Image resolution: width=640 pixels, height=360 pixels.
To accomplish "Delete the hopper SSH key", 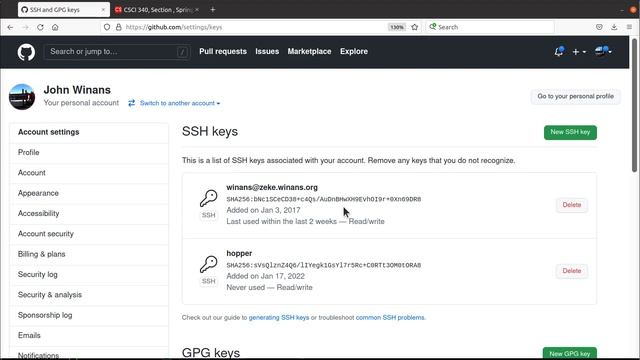I will pyautogui.click(x=571, y=271).
